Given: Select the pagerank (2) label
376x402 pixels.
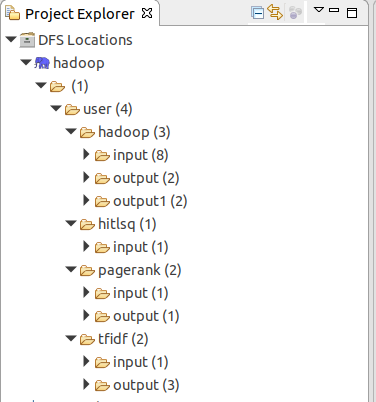Looking at the screenshot, I should 140,270.
